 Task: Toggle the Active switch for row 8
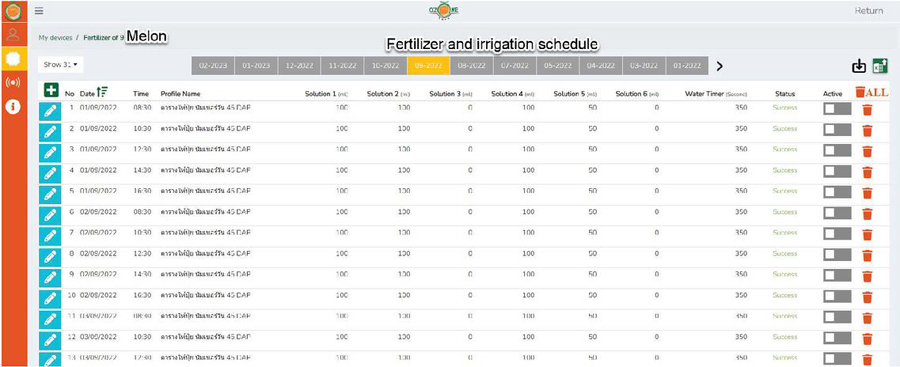(x=837, y=254)
